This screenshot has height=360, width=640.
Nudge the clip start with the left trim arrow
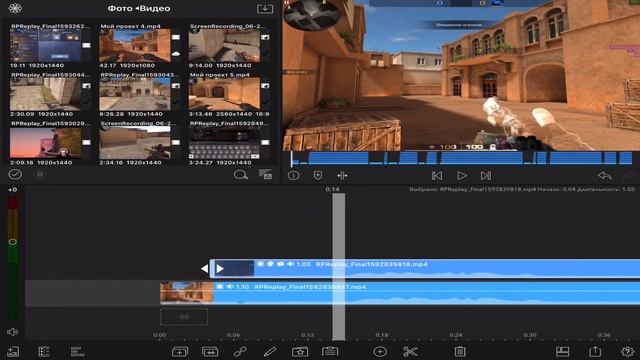click(x=205, y=268)
